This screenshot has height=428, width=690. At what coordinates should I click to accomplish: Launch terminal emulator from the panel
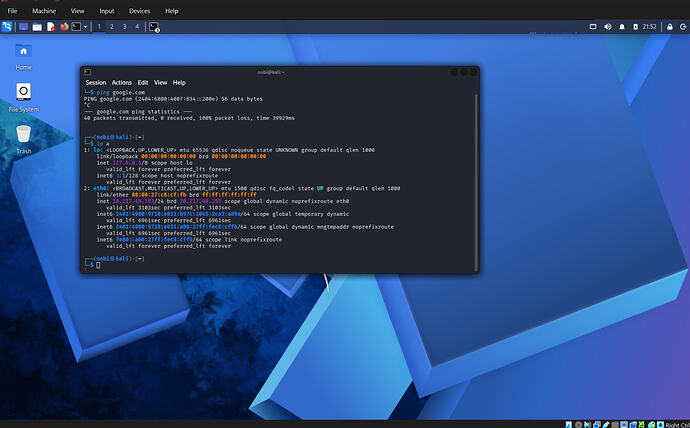pyautogui.click(x=77, y=27)
